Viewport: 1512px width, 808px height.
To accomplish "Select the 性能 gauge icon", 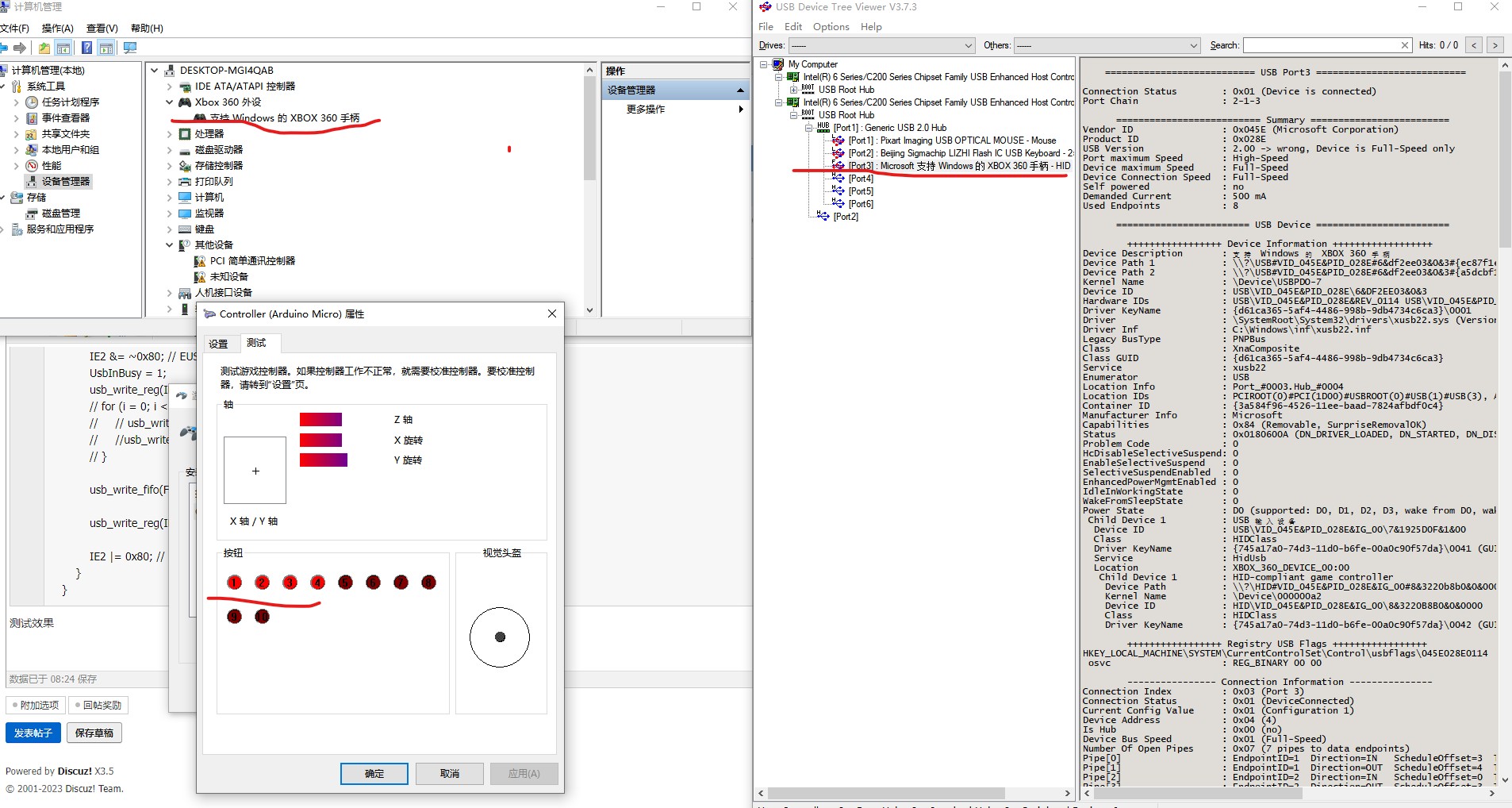I will (x=32, y=166).
